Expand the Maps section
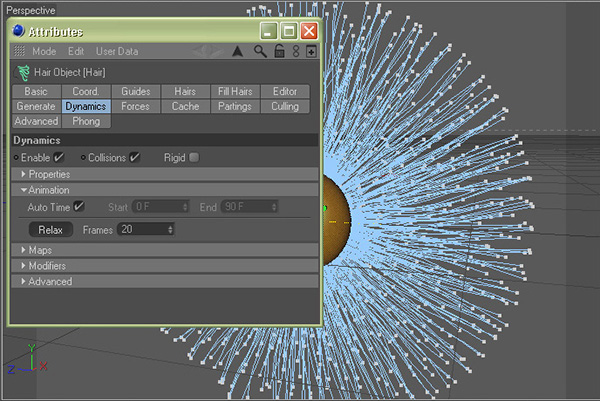600x401 pixels. 165,250
